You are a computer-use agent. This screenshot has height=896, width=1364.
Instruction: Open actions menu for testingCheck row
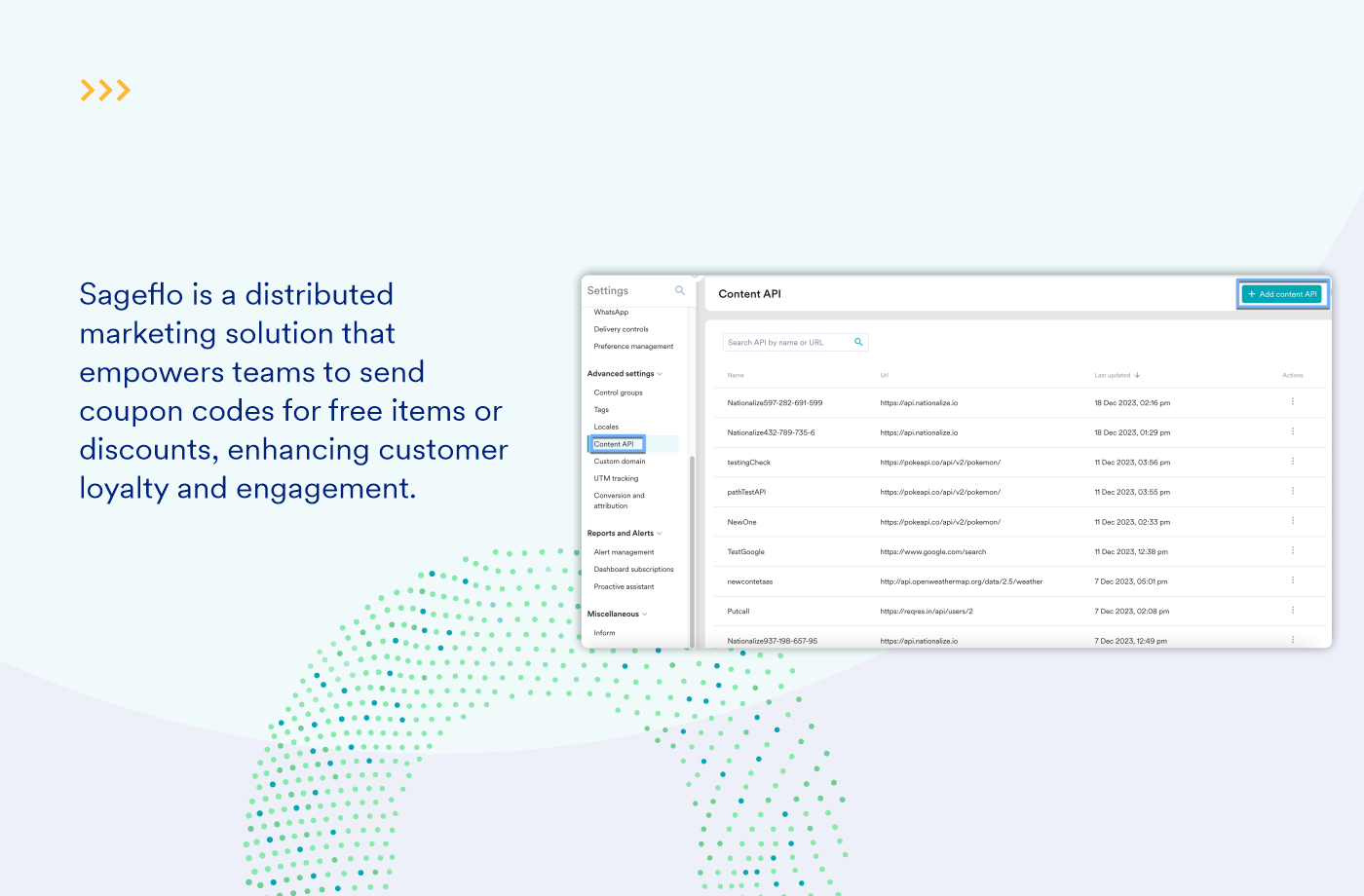click(1293, 462)
